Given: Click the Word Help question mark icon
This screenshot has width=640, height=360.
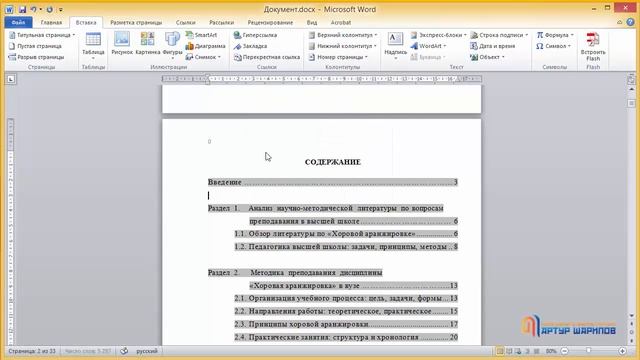Looking at the screenshot, I should tap(631, 22).
